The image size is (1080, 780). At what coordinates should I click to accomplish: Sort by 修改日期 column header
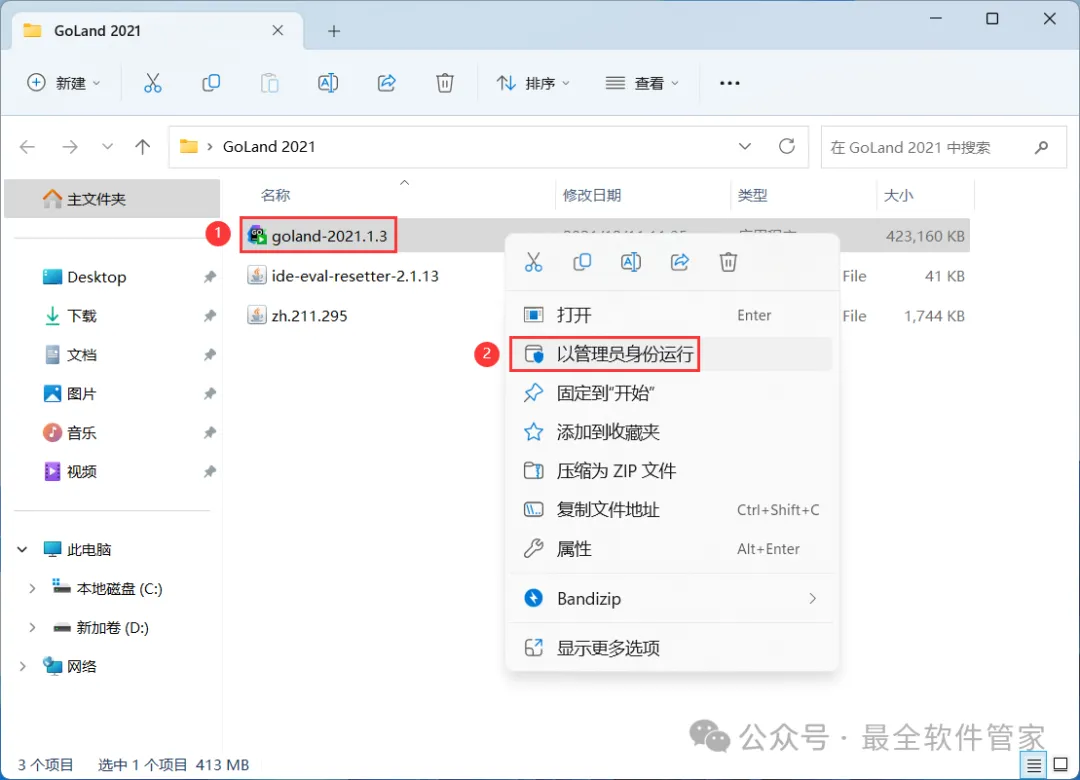(592, 196)
